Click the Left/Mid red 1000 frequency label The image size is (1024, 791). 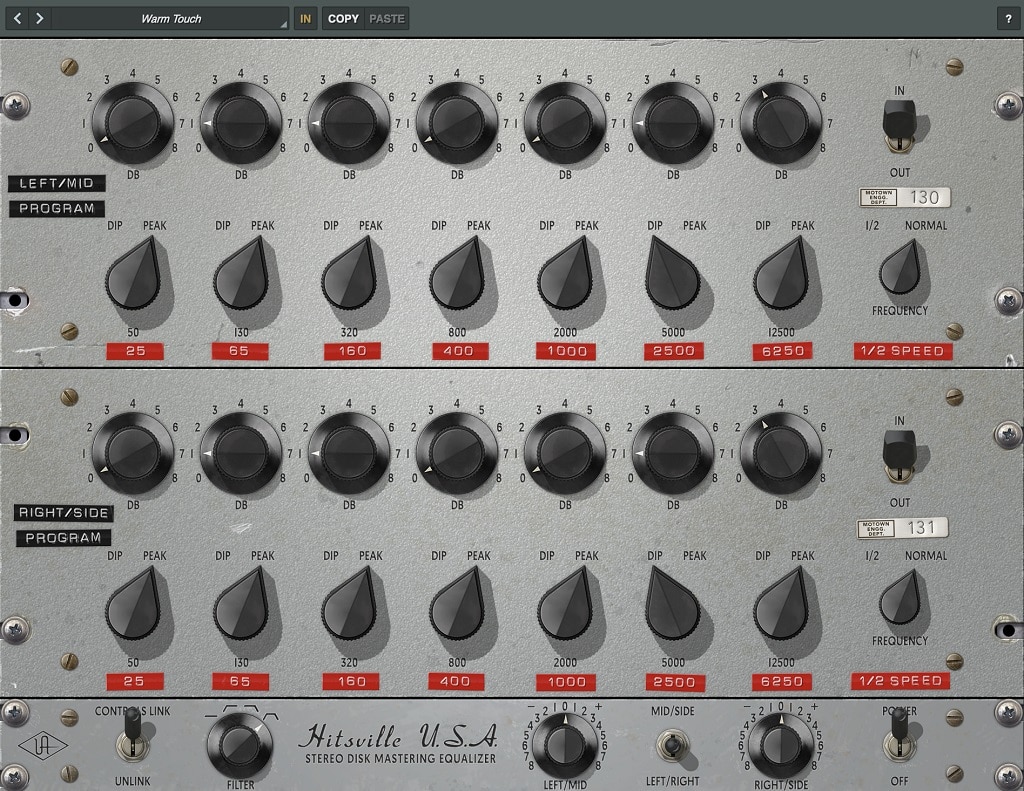566,351
